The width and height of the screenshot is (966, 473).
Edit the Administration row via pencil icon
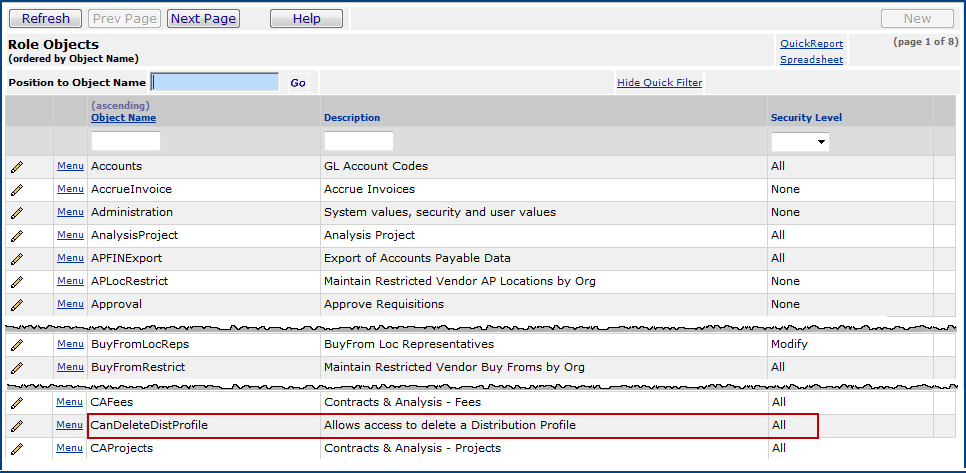(x=17, y=213)
